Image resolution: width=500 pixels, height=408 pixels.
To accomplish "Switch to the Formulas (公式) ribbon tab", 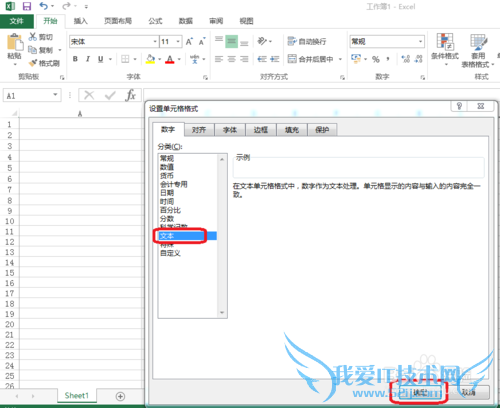I will pyautogui.click(x=155, y=21).
